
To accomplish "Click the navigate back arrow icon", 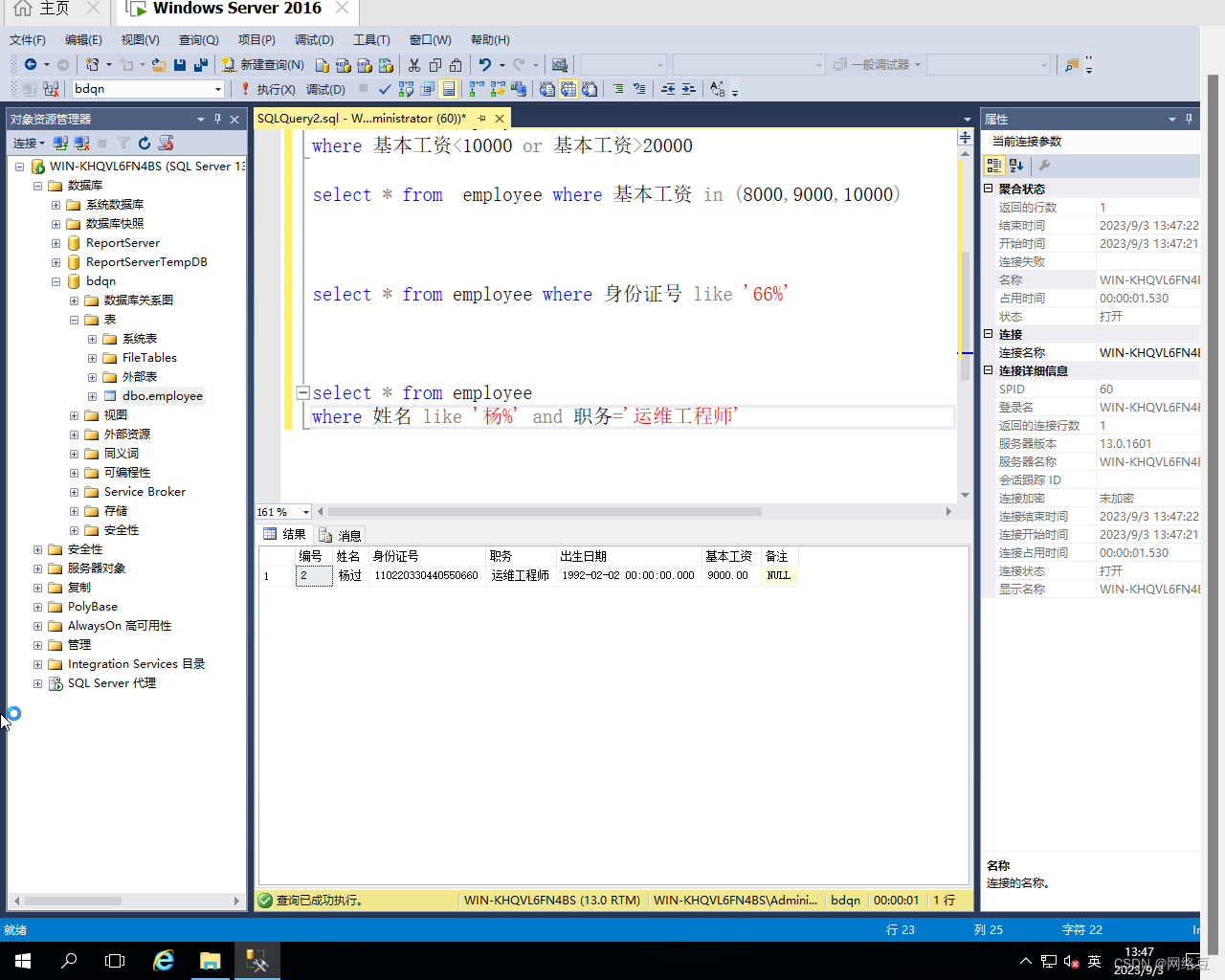I will (x=31, y=64).
